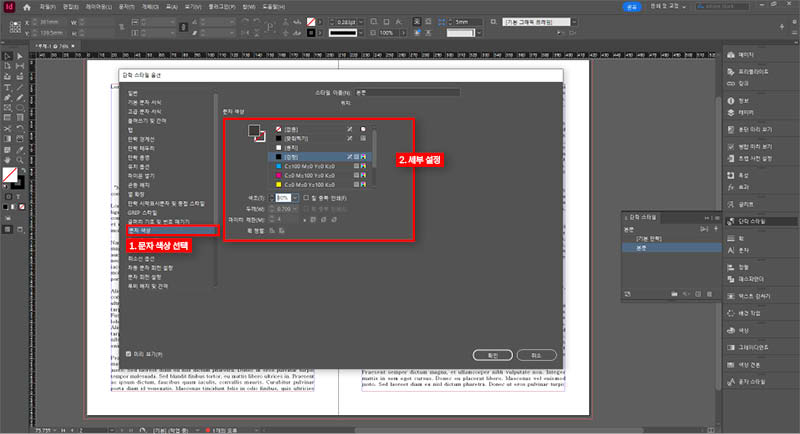The height and width of the screenshot is (434, 800).
Task: Open the 레이어 (Layers) panel icon
Action: (731, 113)
